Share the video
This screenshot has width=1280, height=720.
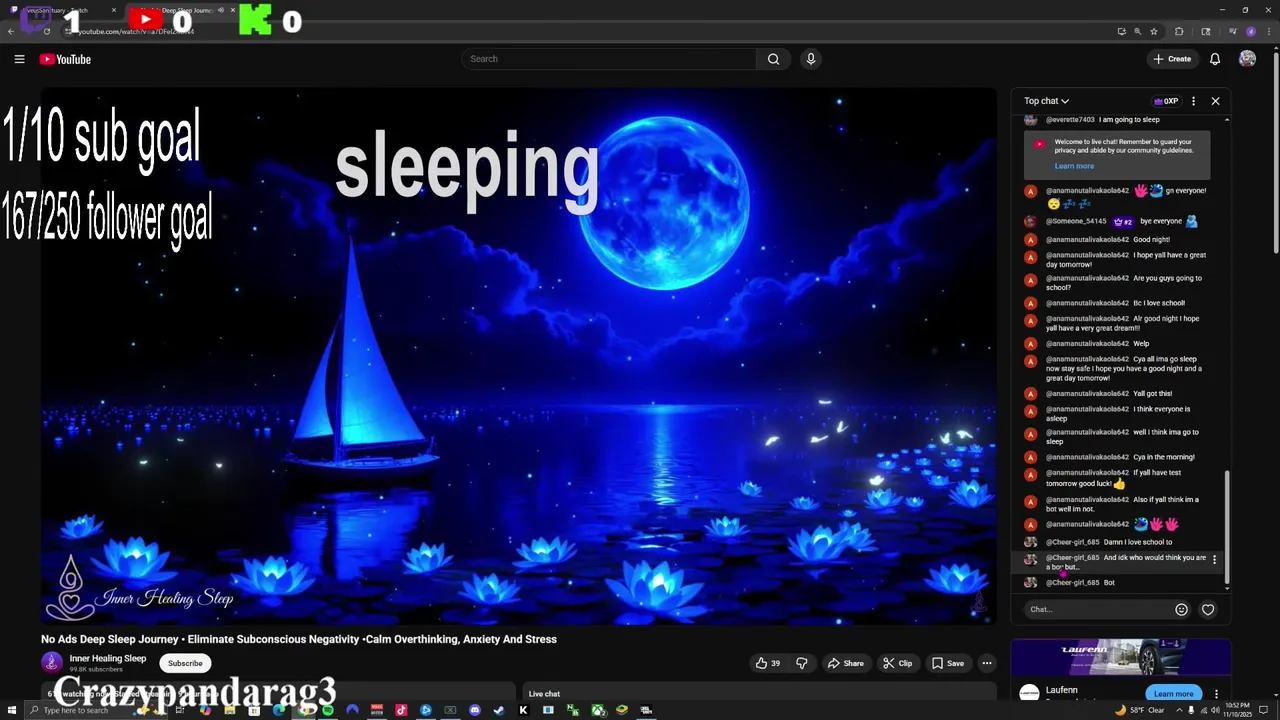(x=845, y=663)
